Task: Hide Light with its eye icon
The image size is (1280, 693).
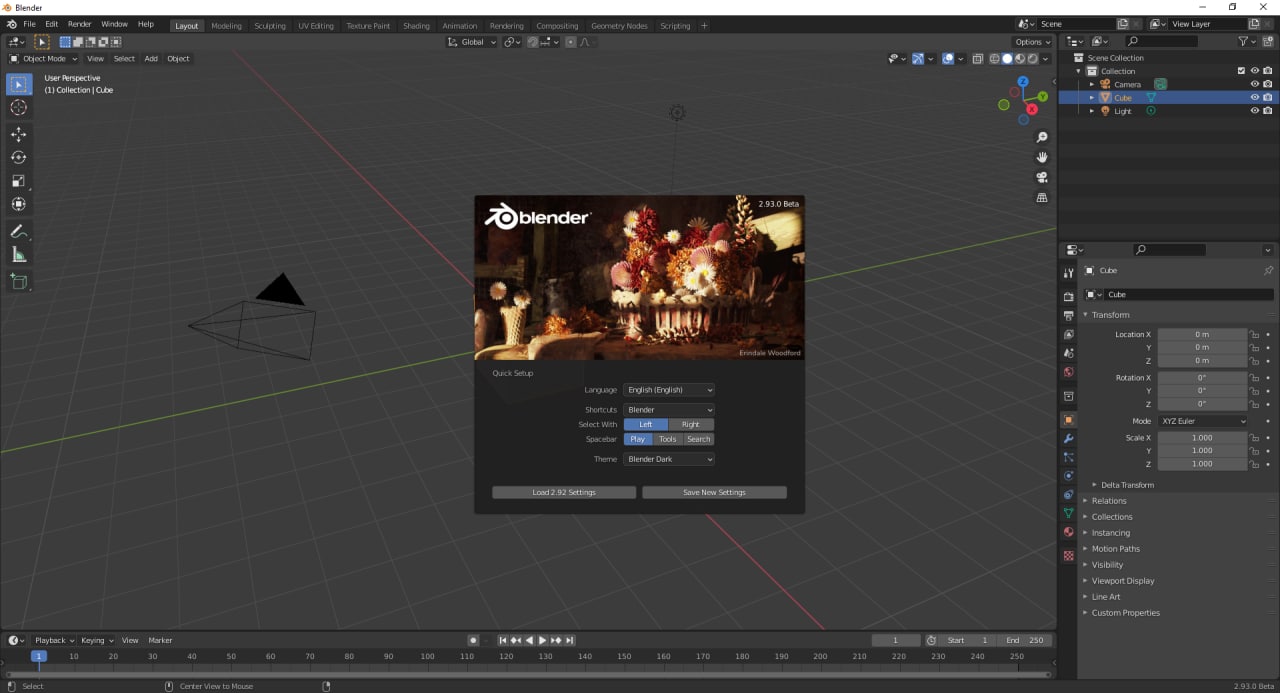Action: [1254, 111]
